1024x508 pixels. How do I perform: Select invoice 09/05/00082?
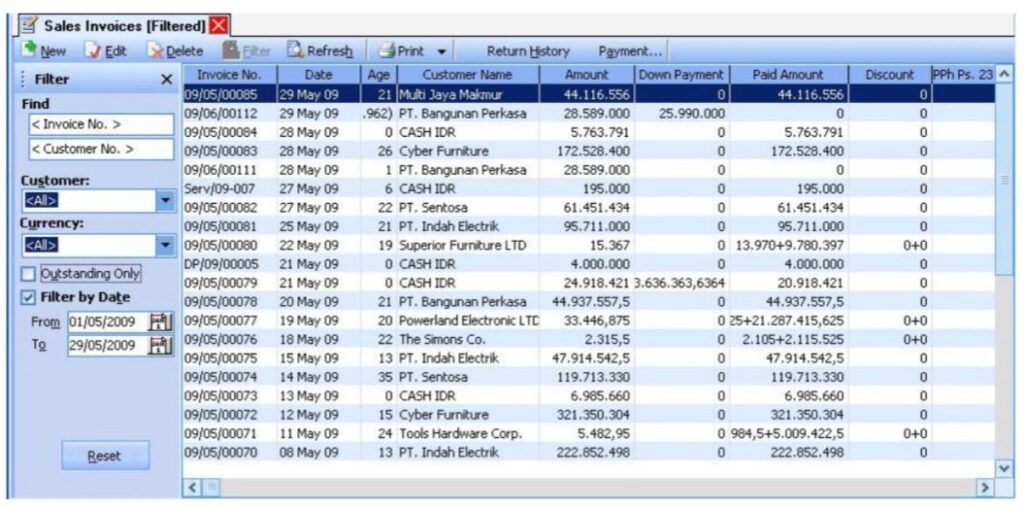220,208
